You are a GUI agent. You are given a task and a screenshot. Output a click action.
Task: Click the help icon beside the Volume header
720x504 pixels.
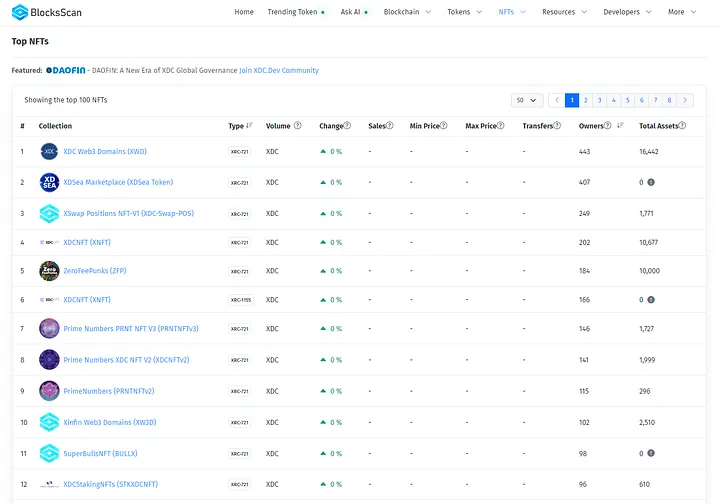[298, 126]
